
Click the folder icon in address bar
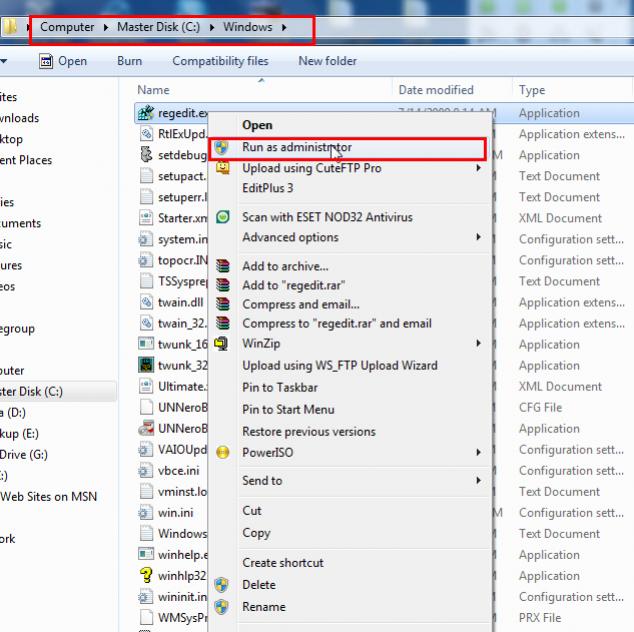(x=10, y=27)
